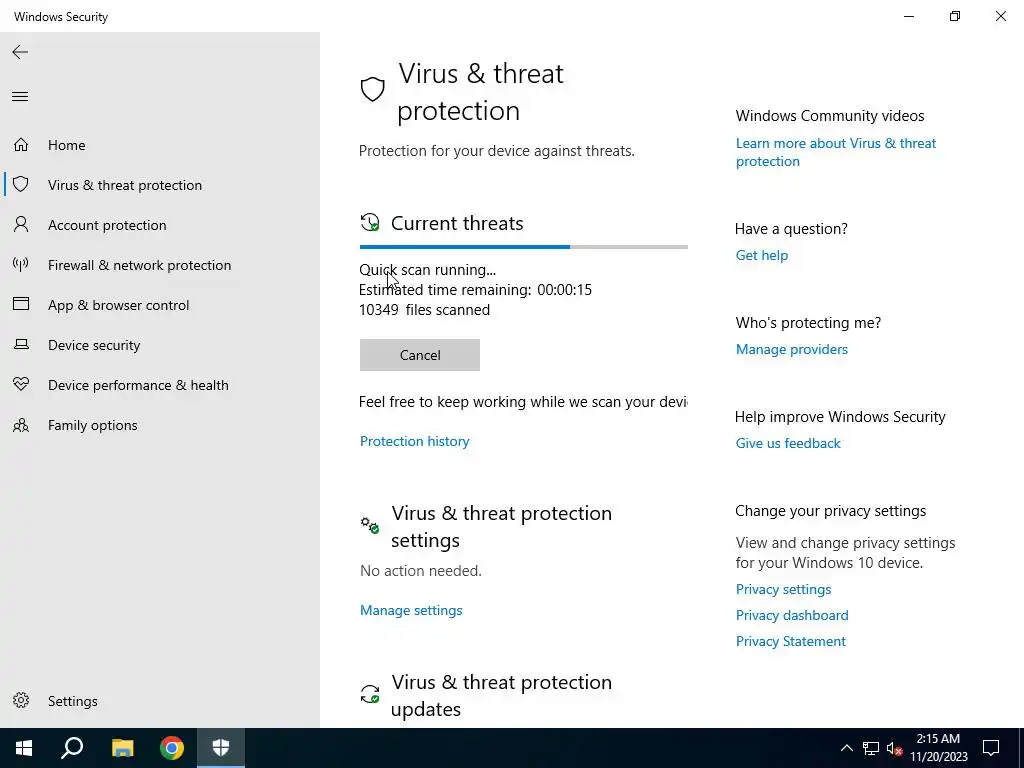Image resolution: width=1024 pixels, height=768 pixels.
Task: Click the Get help link
Action: click(761, 255)
